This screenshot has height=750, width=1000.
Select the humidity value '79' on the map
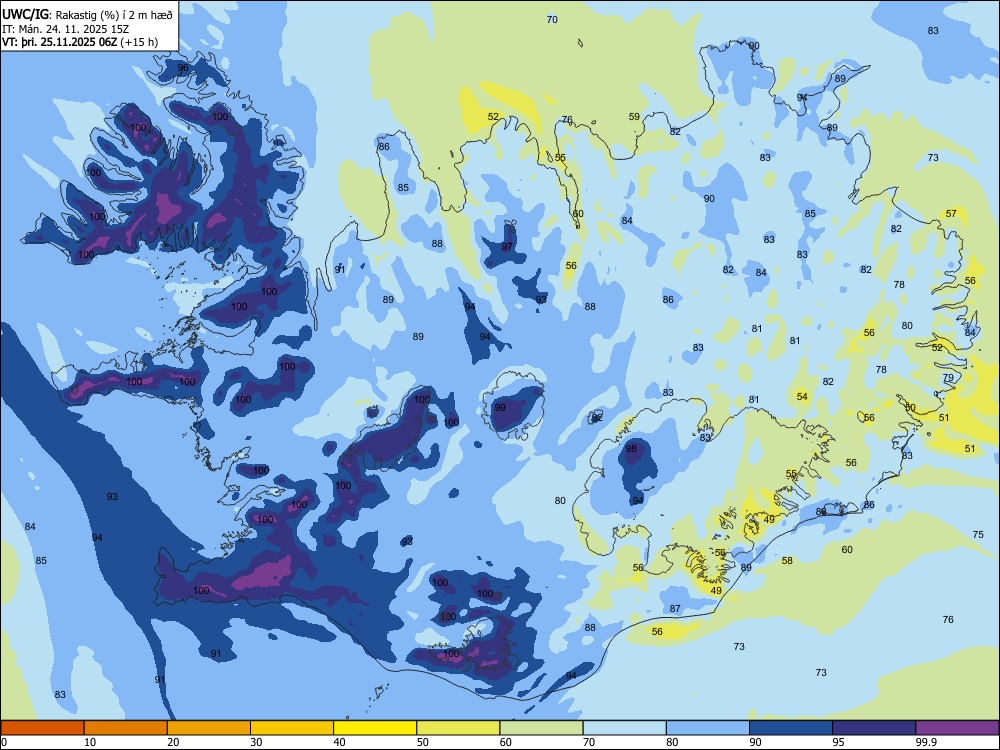(948, 378)
